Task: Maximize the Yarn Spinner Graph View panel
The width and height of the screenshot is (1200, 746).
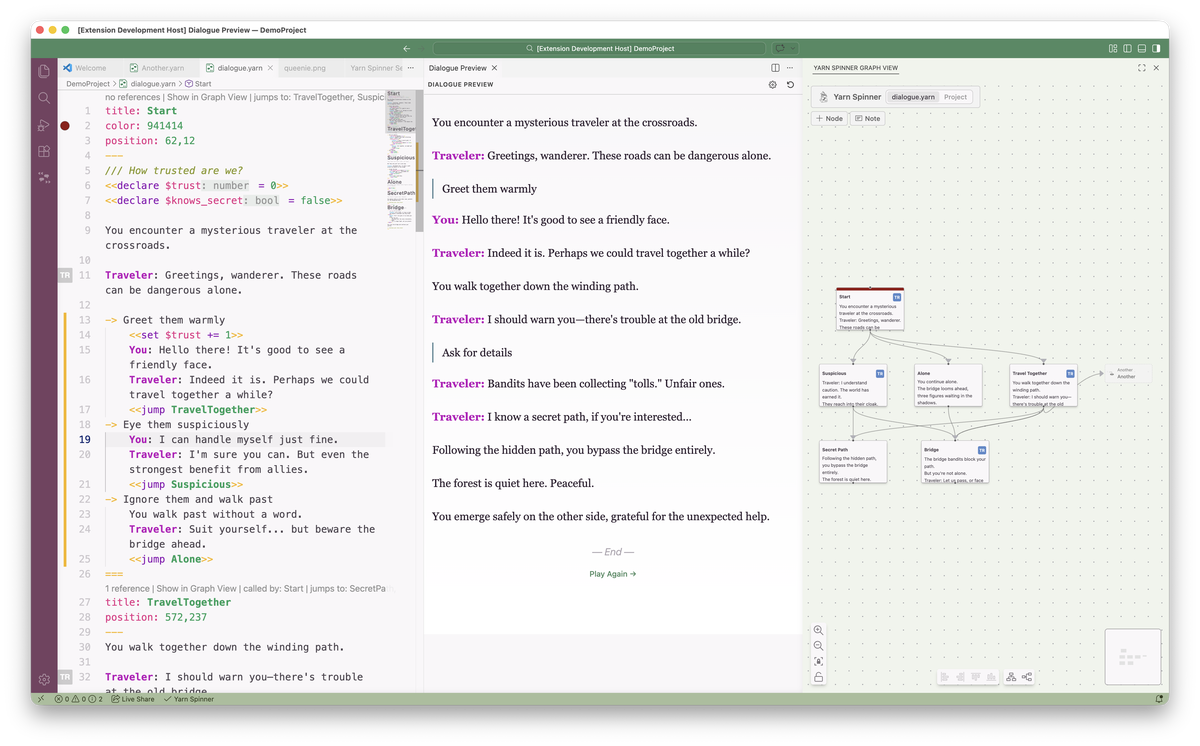Action: pos(1142,68)
